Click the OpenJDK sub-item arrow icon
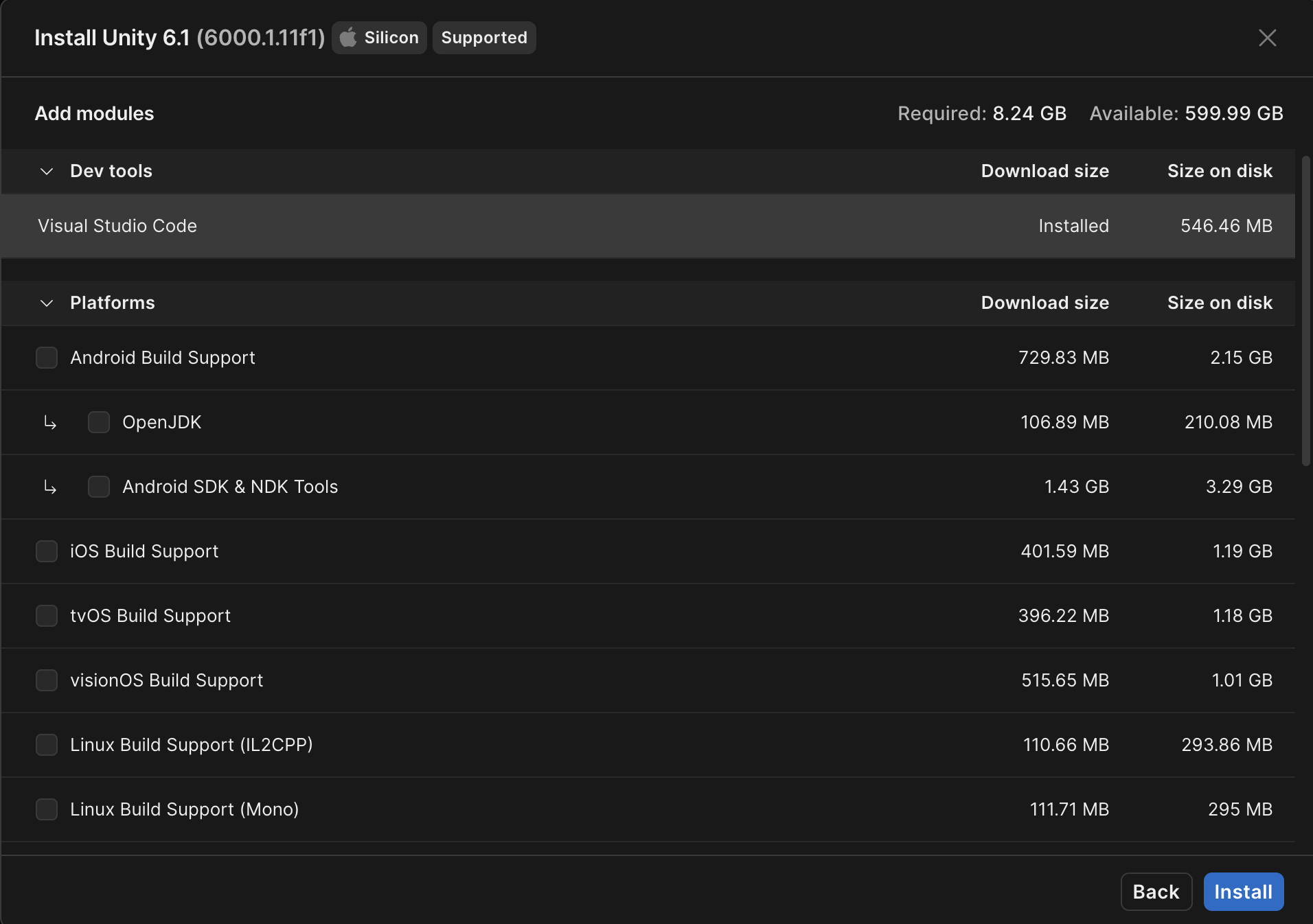The width and height of the screenshot is (1313, 924). tap(50, 422)
